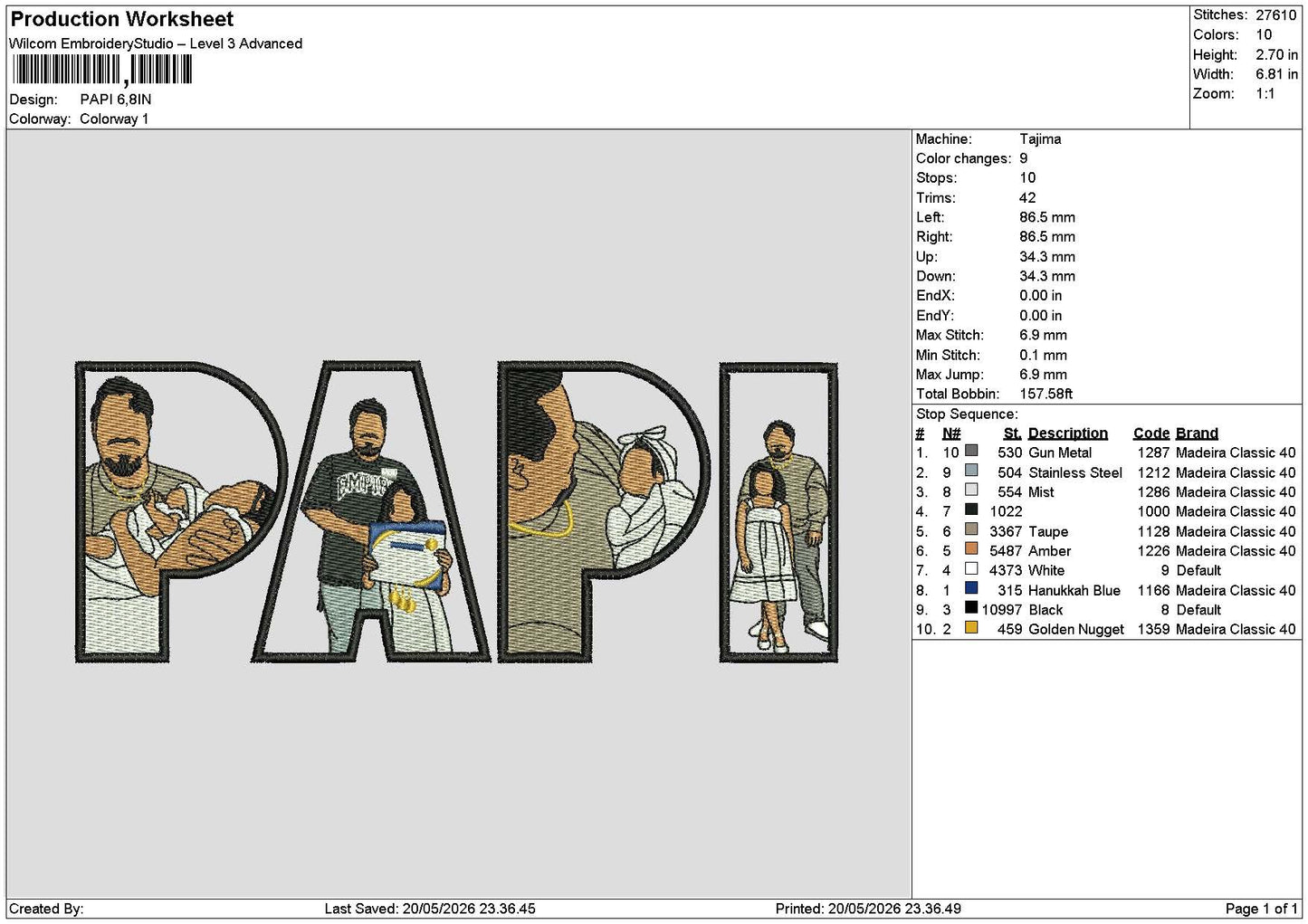Click the width value '6.81 in'
Screen dimensions: 1308x924
pos(1276,74)
